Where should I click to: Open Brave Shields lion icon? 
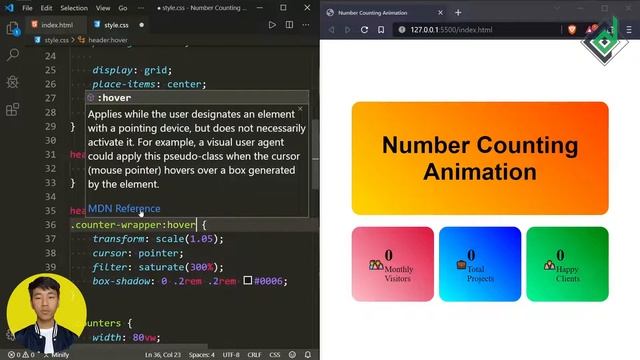click(572, 29)
